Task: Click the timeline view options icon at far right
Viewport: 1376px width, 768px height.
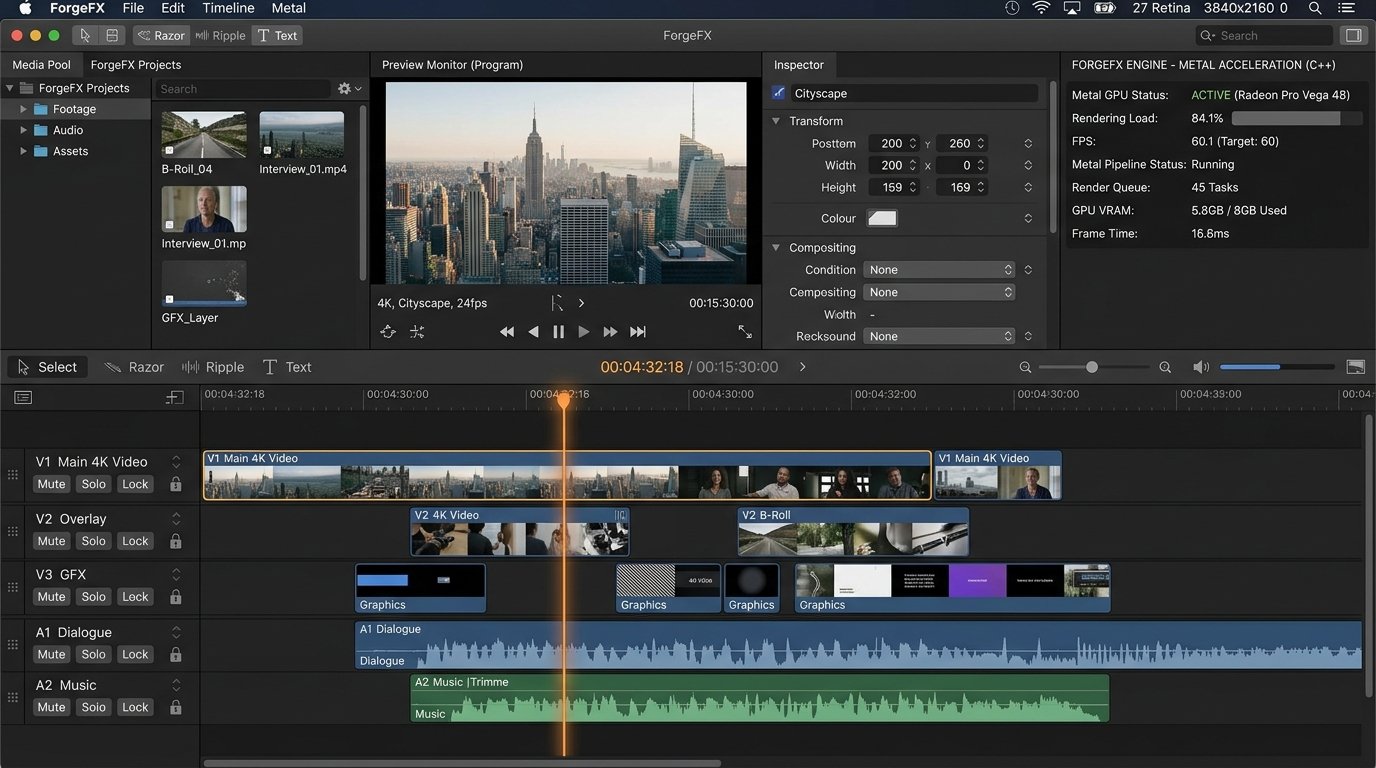Action: pyautogui.click(x=1356, y=367)
